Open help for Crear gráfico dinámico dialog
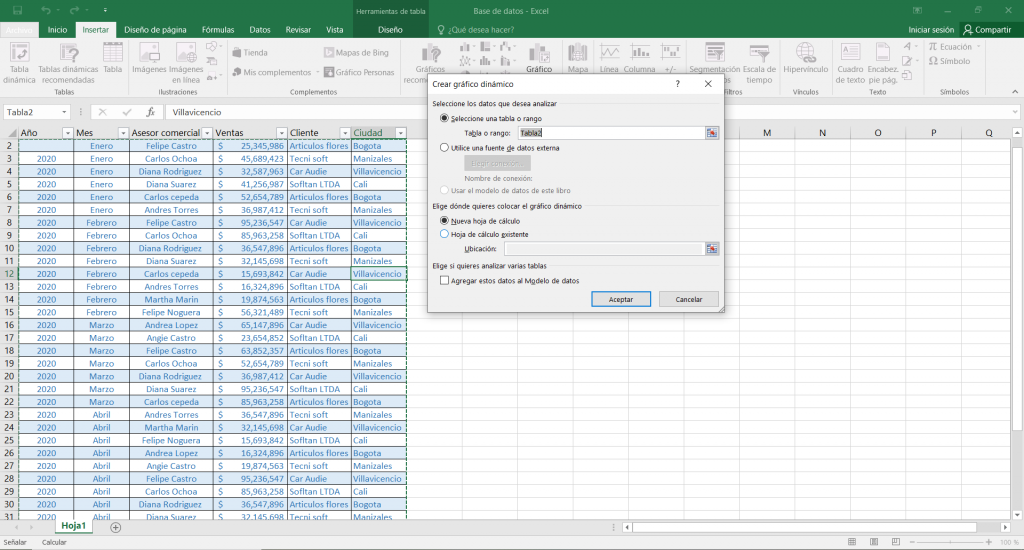Screen dimensions: 1024x550 677,84
